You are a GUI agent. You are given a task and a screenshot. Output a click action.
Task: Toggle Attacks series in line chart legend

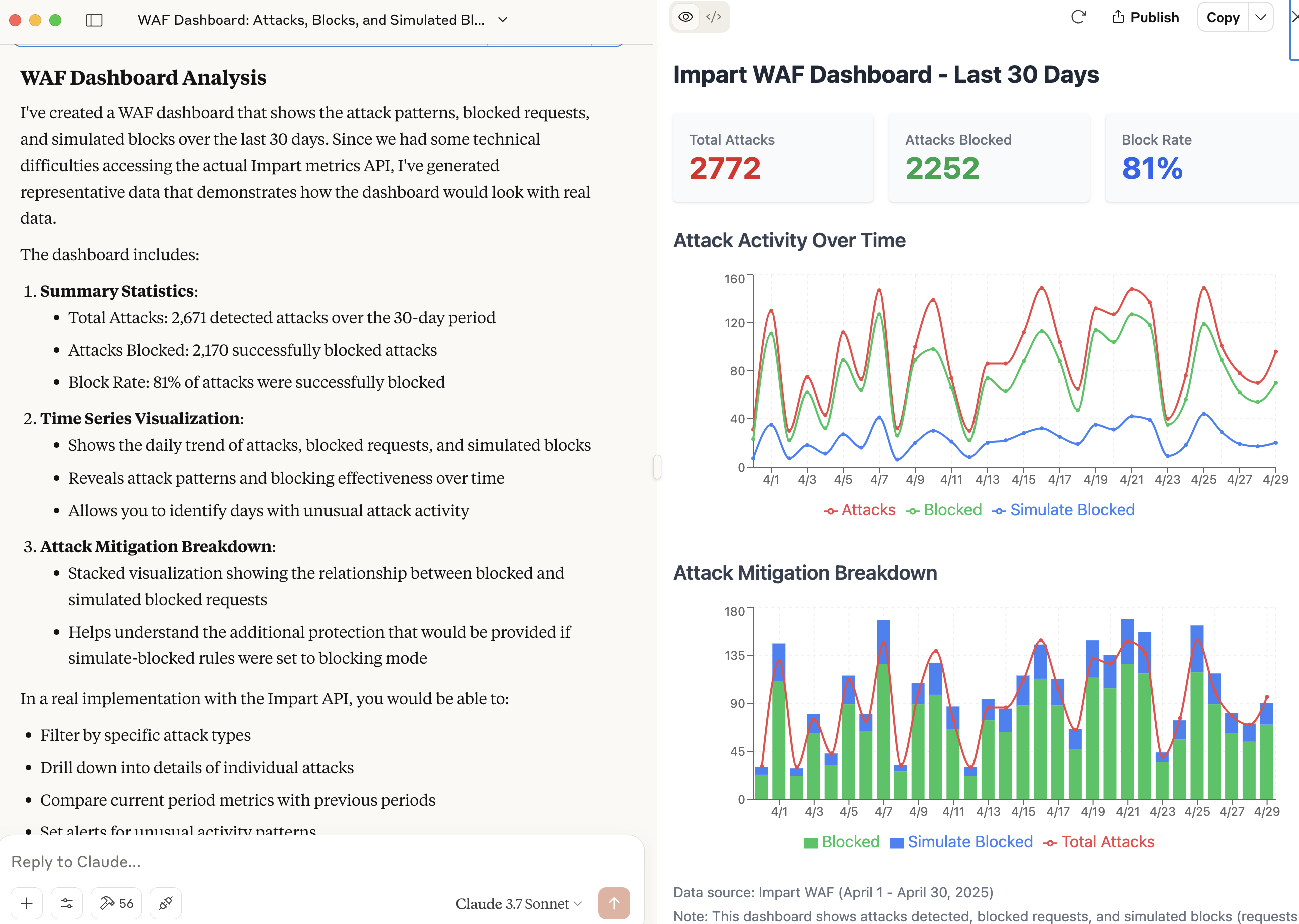pos(859,510)
